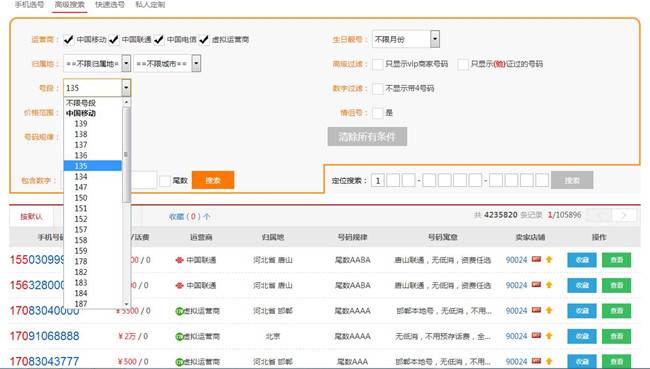
Task: Tick the 尾数 checkbox beside orange search
Action: pyautogui.click(x=165, y=181)
